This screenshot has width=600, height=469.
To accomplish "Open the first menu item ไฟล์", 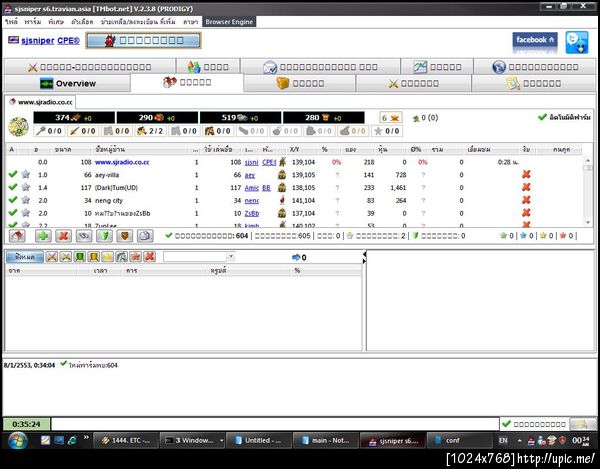I will [11, 22].
